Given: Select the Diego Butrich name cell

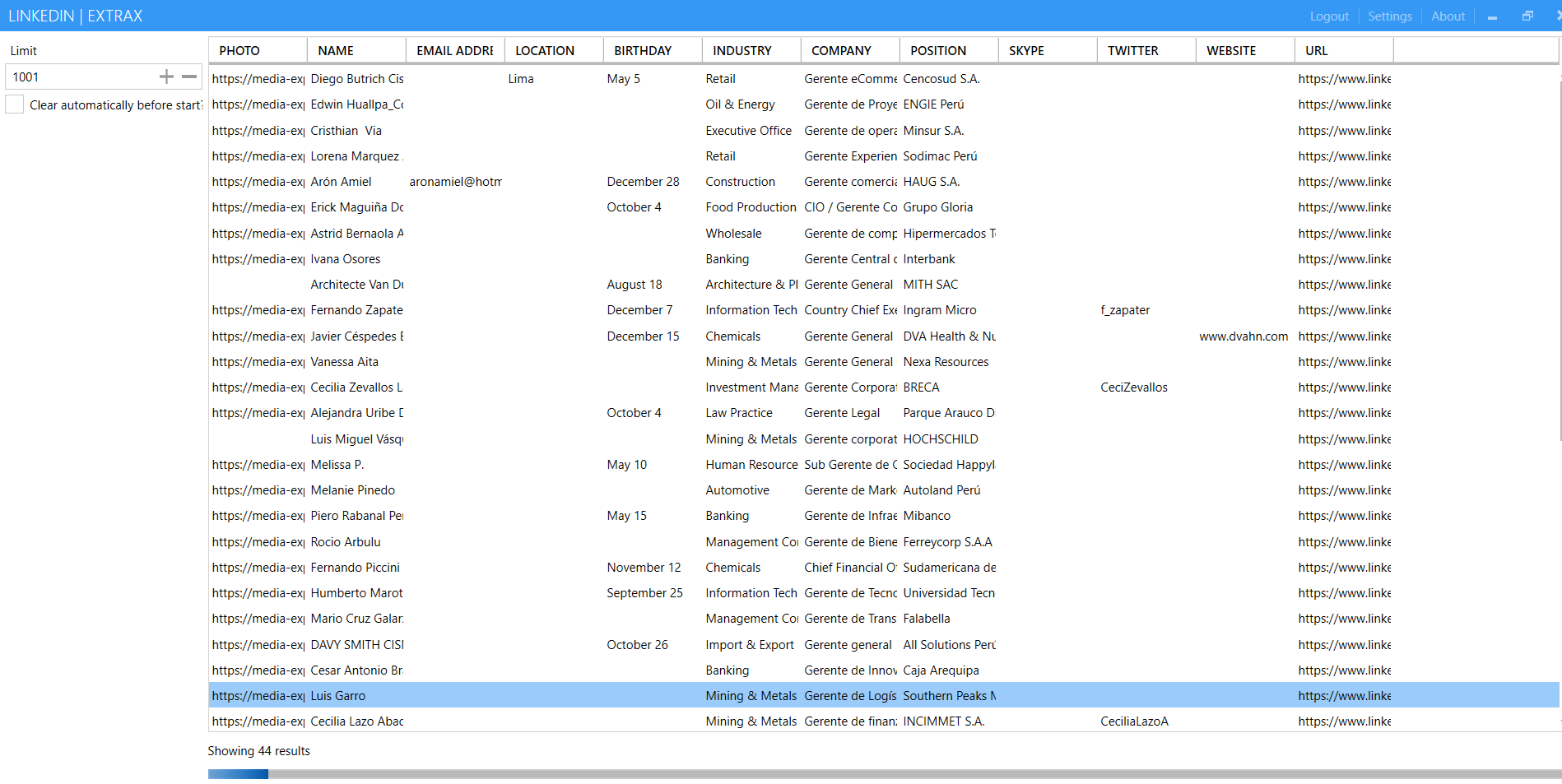Looking at the screenshot, I should pos(356,79).
